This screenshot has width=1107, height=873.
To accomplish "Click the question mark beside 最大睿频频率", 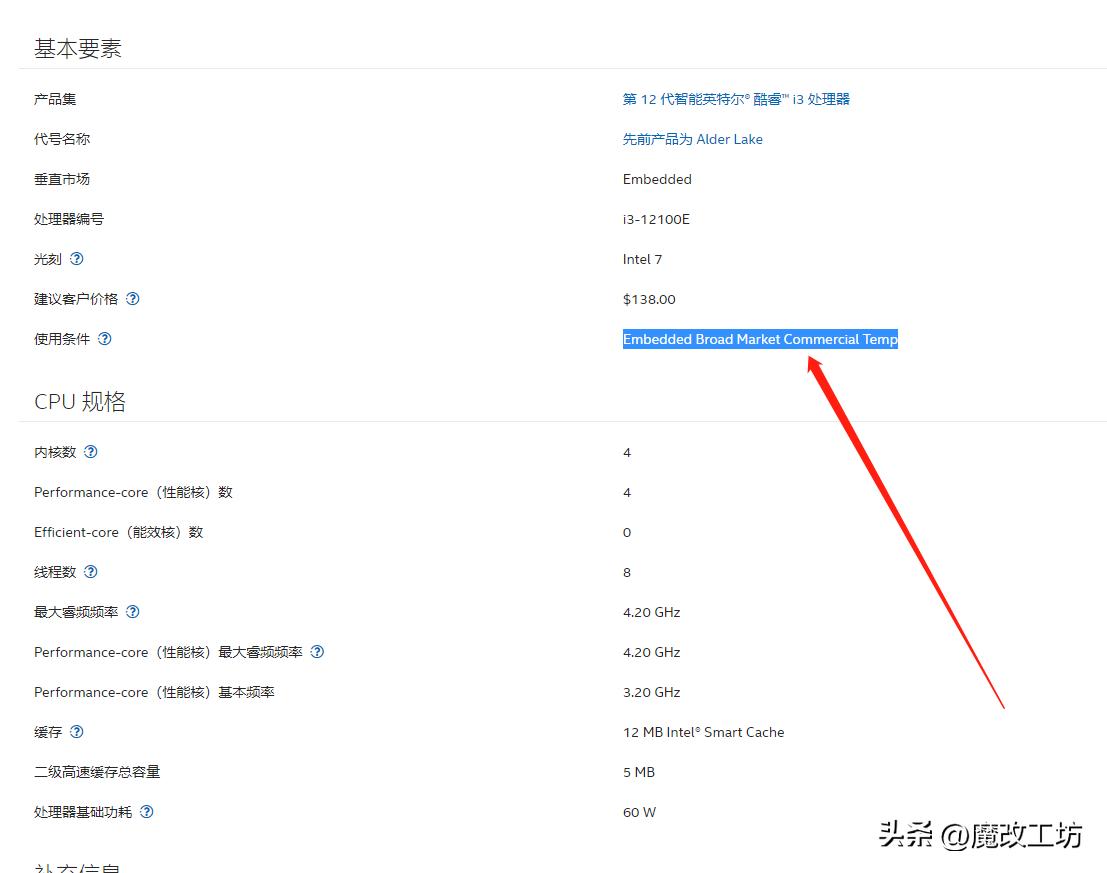I will pos(133,612).
